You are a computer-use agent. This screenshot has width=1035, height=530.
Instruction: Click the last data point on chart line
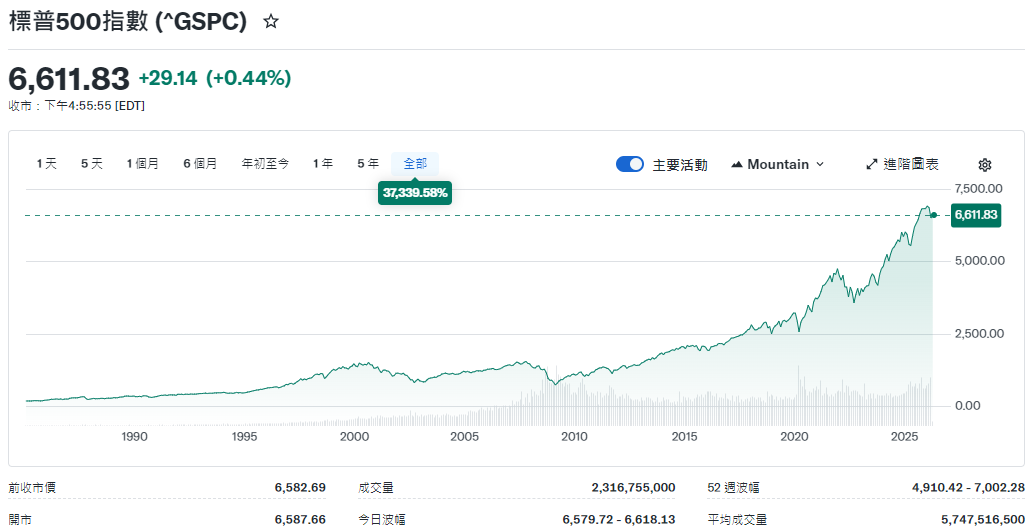(x=933, y=215)
